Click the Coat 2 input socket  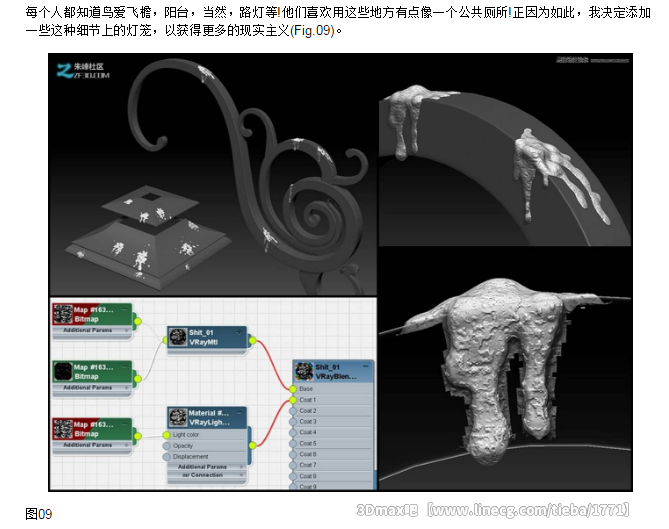pos(293,411)
